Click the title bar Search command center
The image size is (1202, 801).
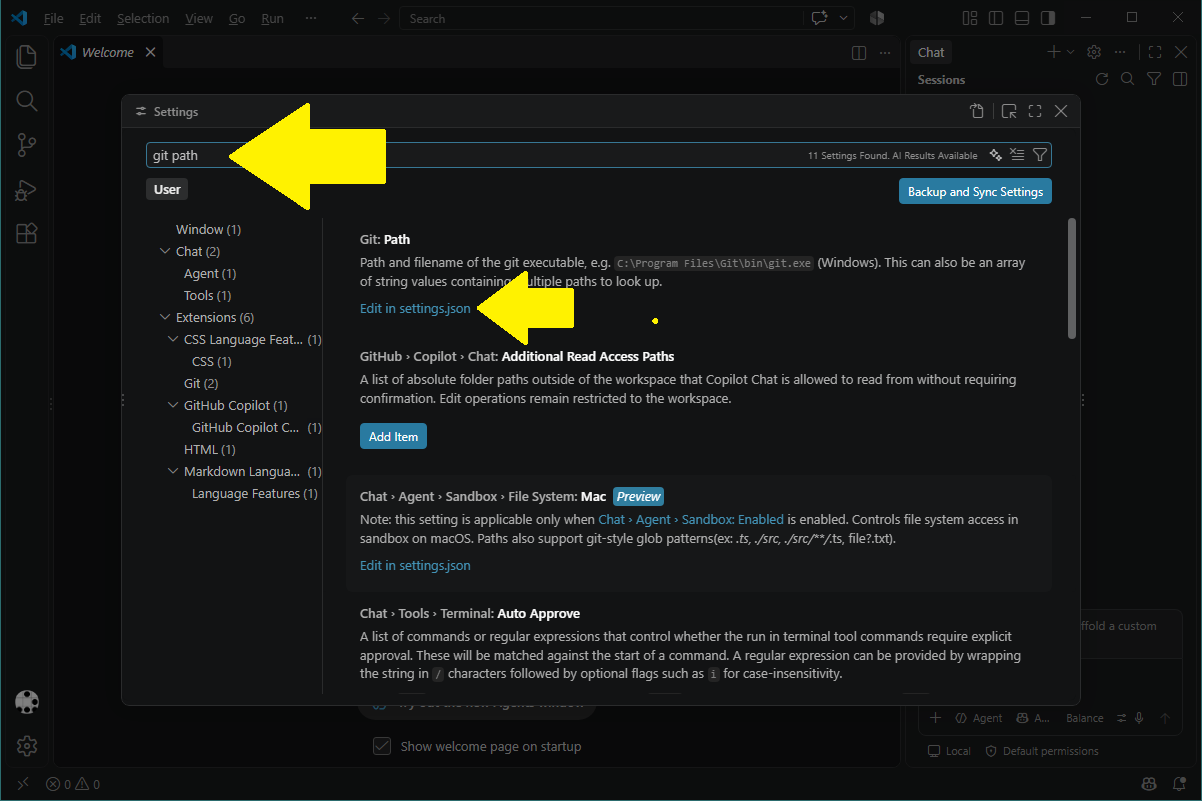601,18
